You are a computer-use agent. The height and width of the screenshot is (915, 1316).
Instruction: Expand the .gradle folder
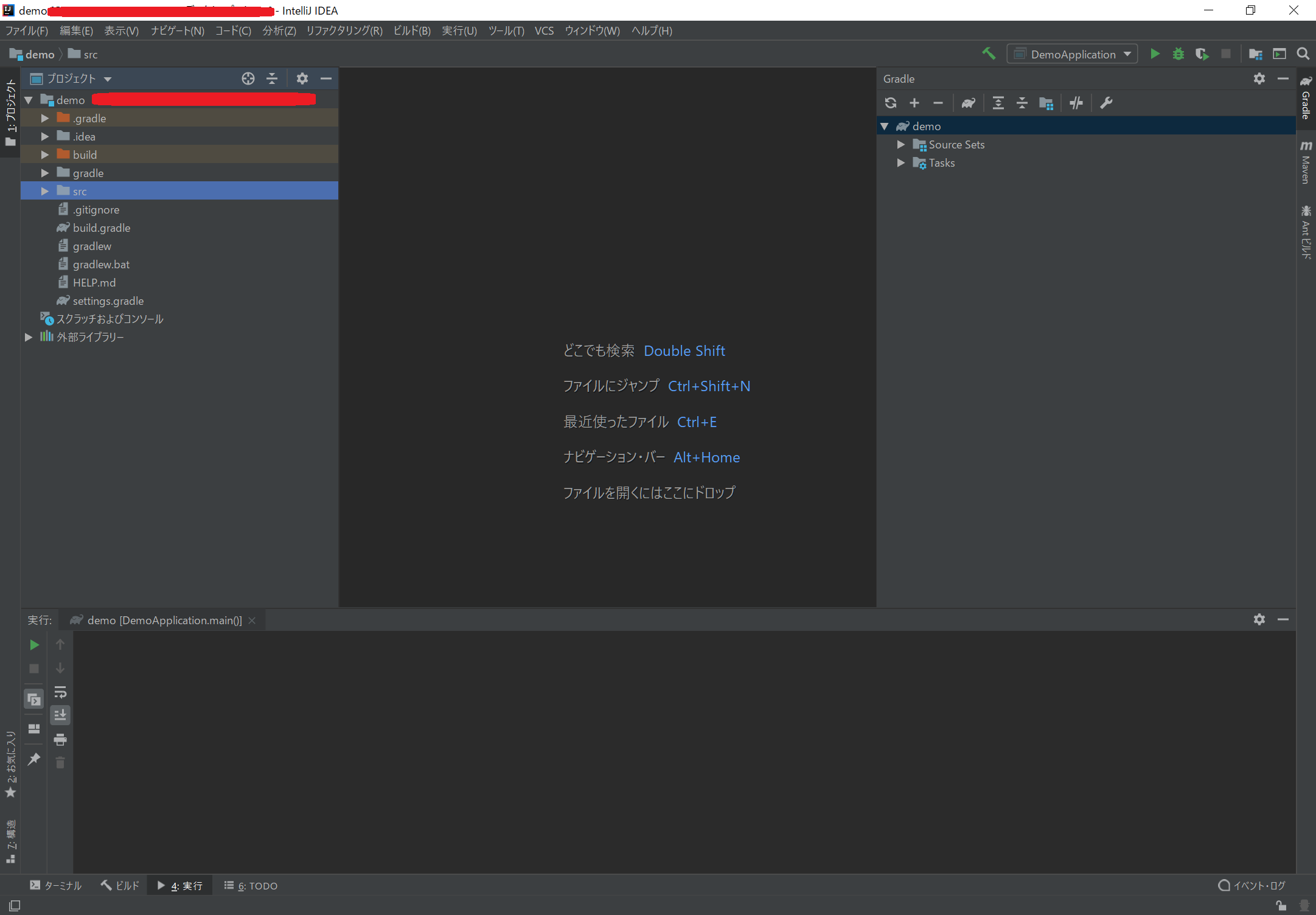(45, 118)
